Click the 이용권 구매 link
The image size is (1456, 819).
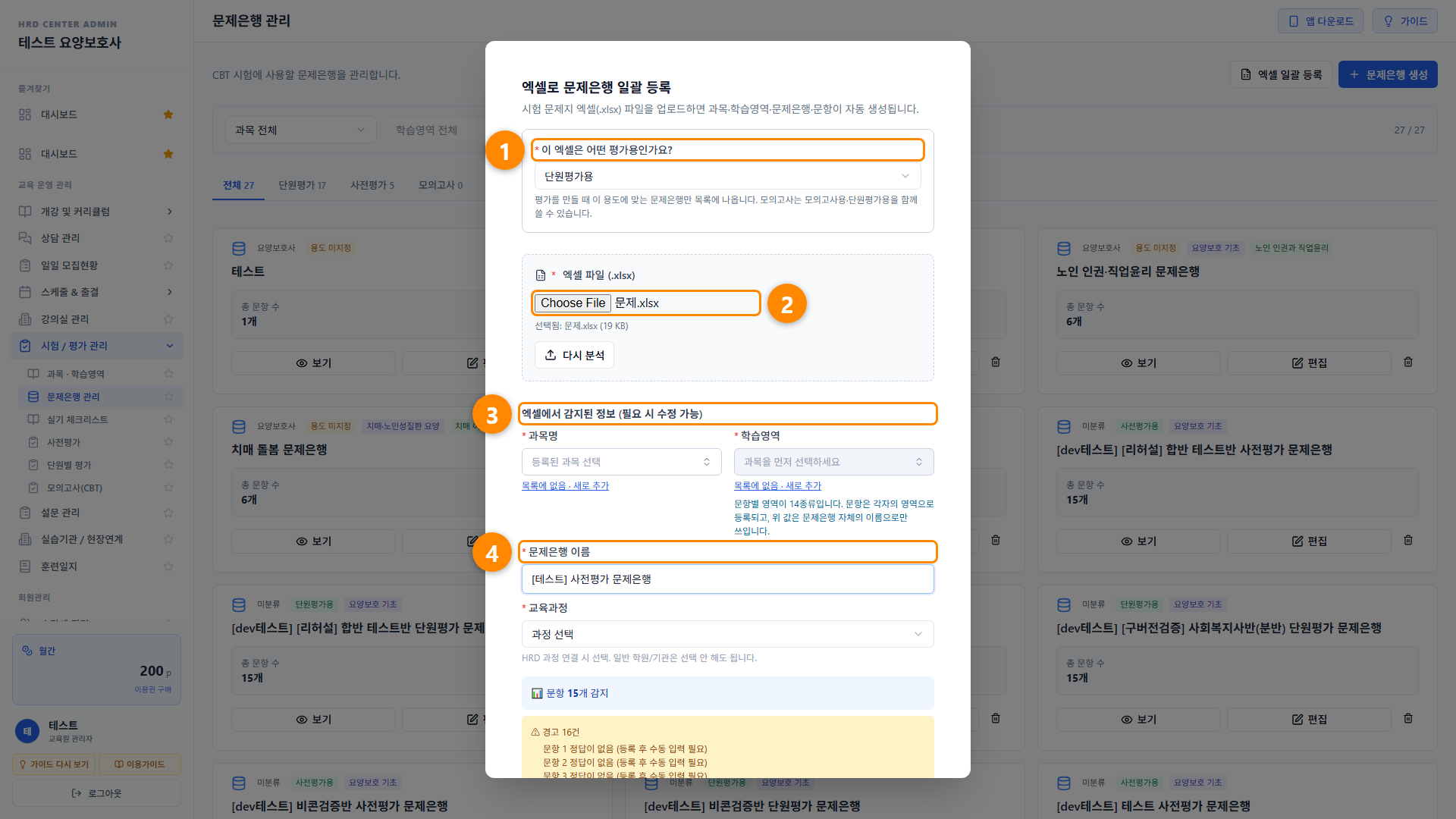click(x=152, y=689)
